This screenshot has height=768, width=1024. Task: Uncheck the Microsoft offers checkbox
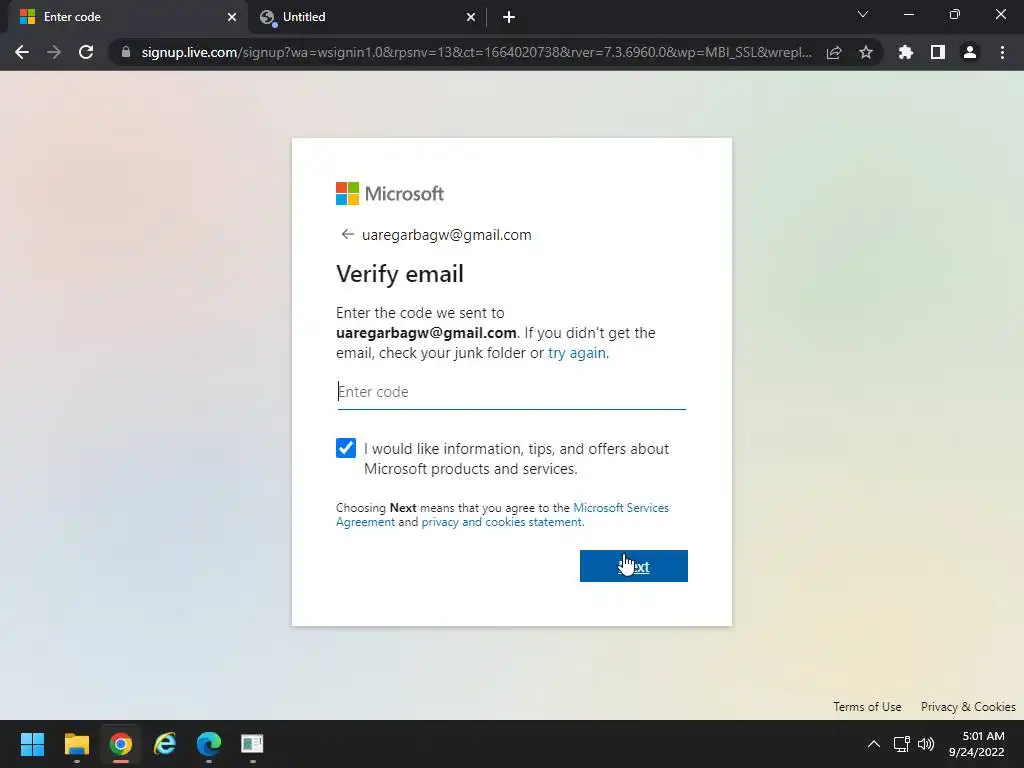(x=346, y=448)
